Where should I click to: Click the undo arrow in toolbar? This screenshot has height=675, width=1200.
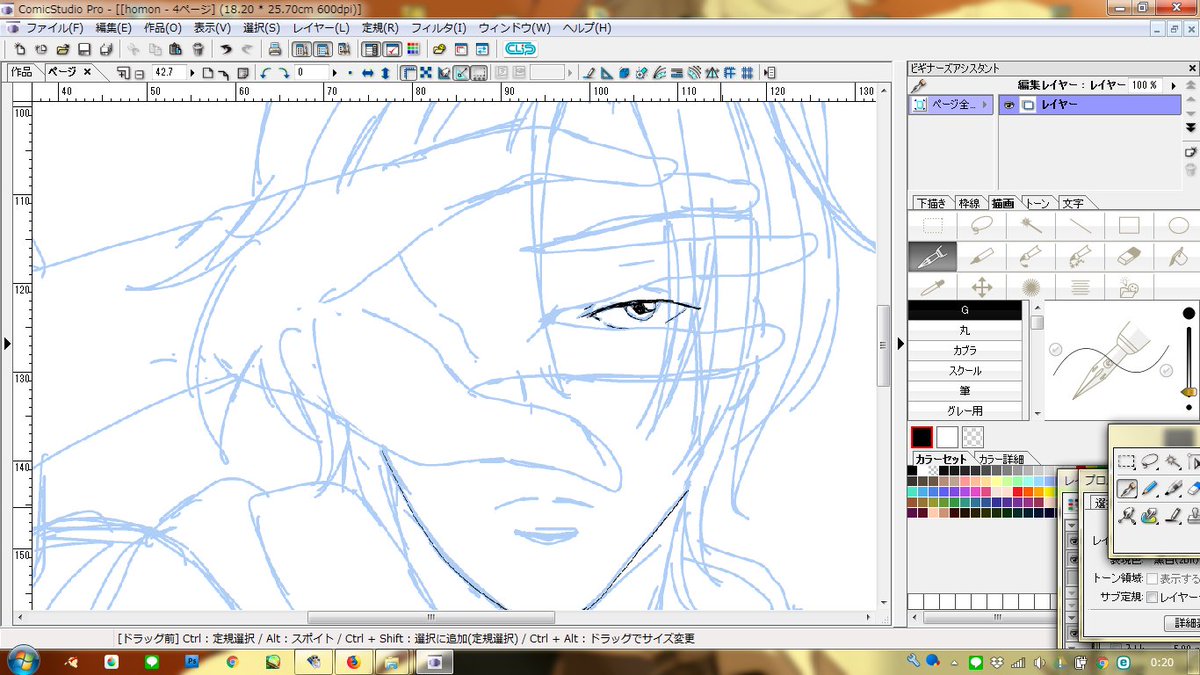click(x=226, y=48)
